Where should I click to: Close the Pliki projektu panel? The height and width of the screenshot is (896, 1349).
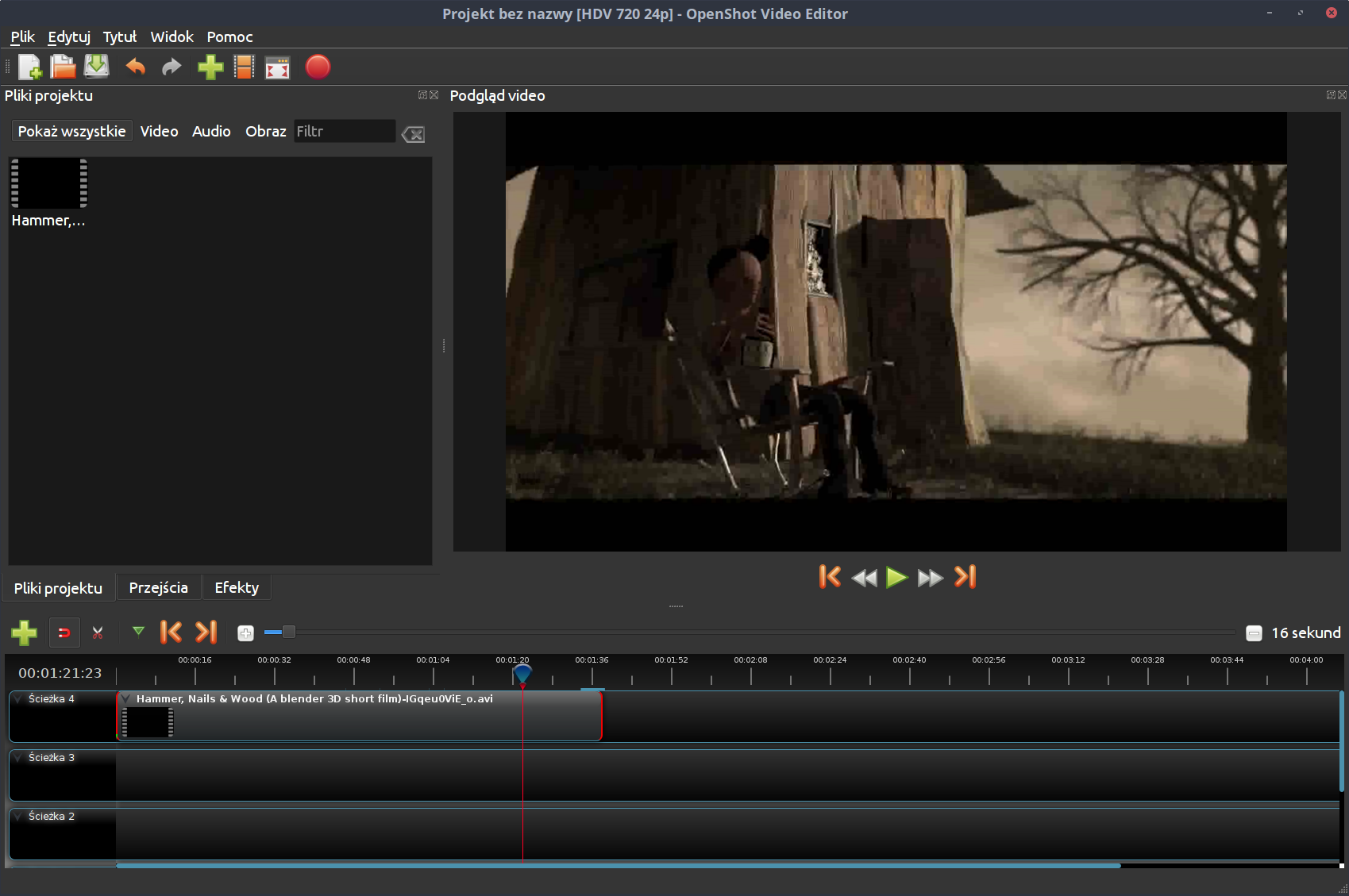tap(434, 95)
